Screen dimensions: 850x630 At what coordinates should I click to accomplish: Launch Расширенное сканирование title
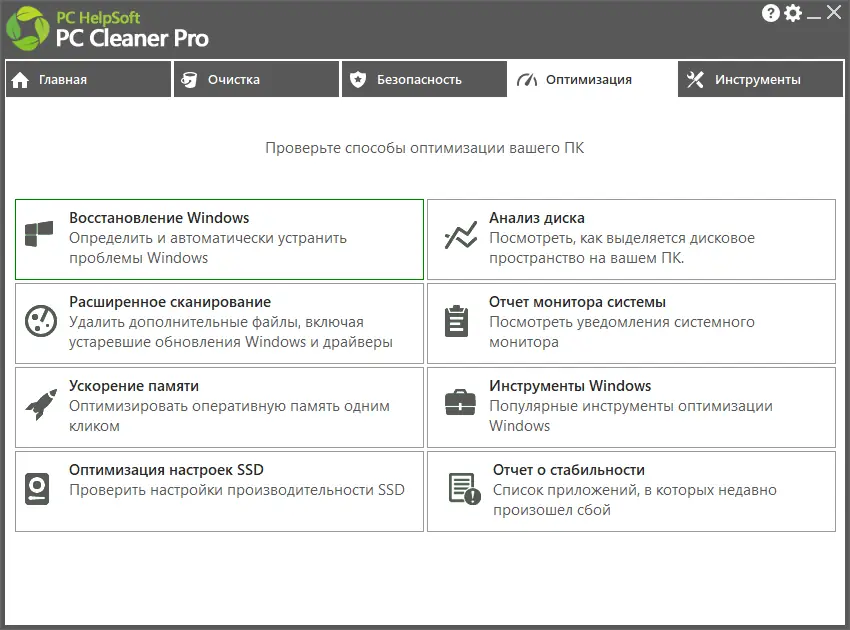[x=170, y=302]
